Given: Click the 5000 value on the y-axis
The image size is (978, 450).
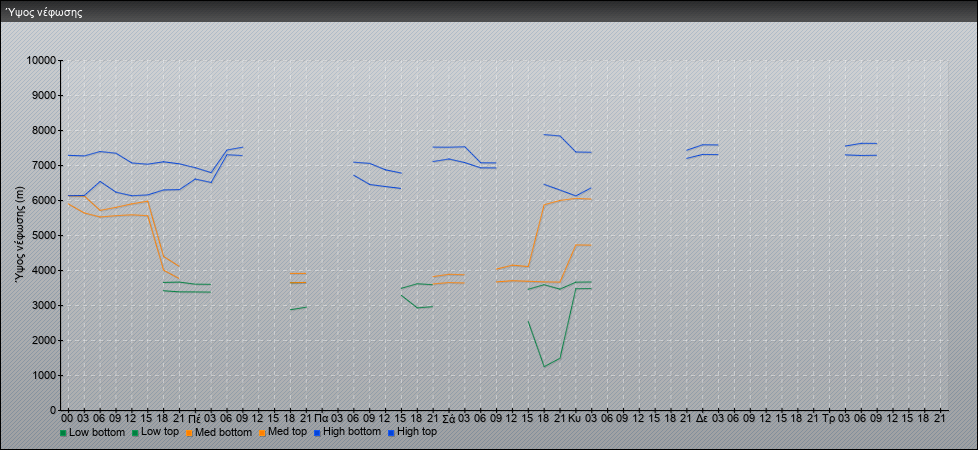Looking at the screenshot, I should coord(44,235).
